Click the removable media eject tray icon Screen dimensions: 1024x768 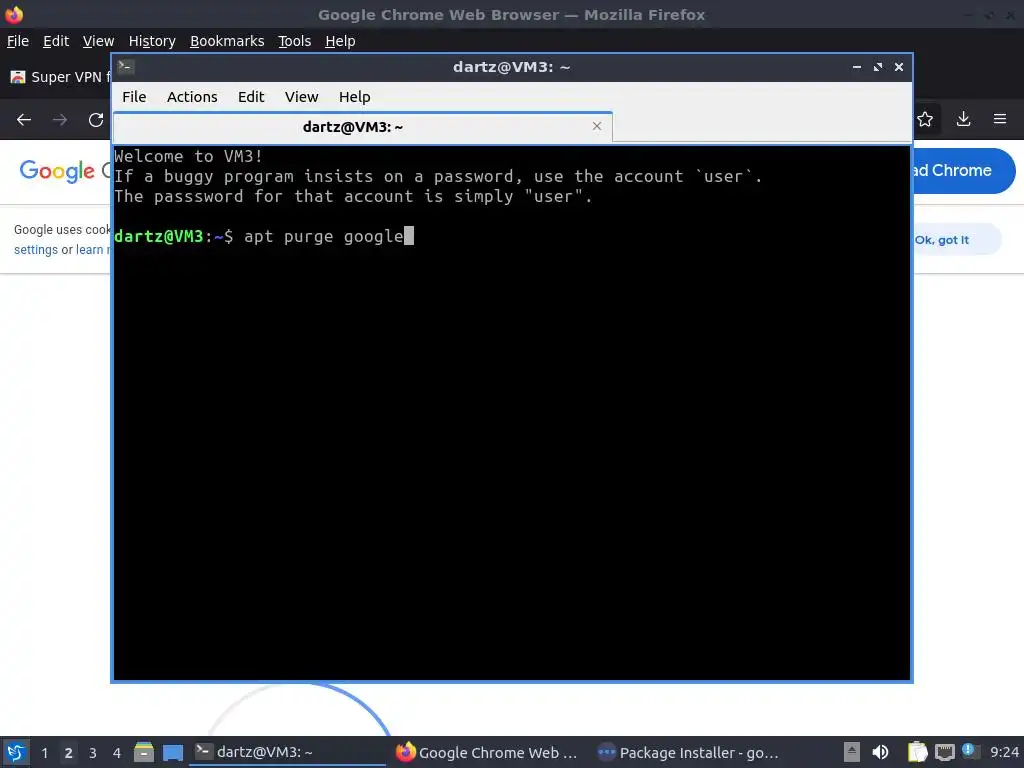[852, 752]
